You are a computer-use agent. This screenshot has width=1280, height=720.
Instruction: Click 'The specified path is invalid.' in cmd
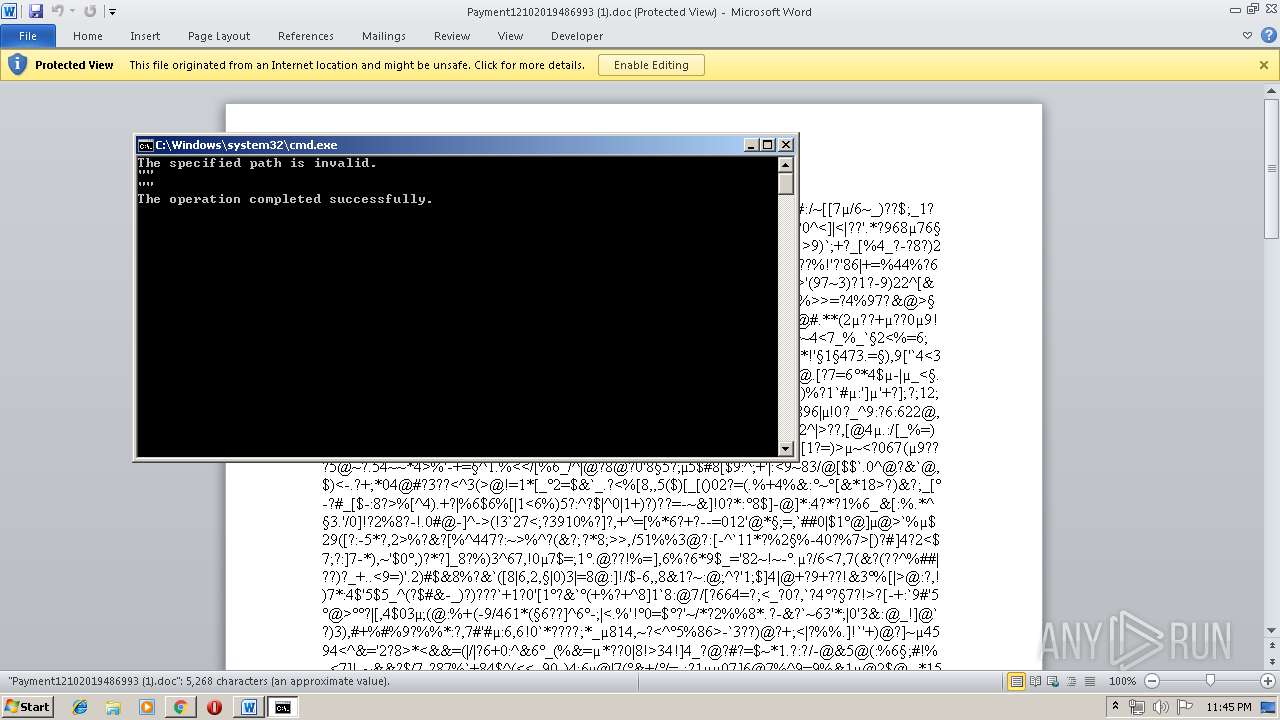257,163
